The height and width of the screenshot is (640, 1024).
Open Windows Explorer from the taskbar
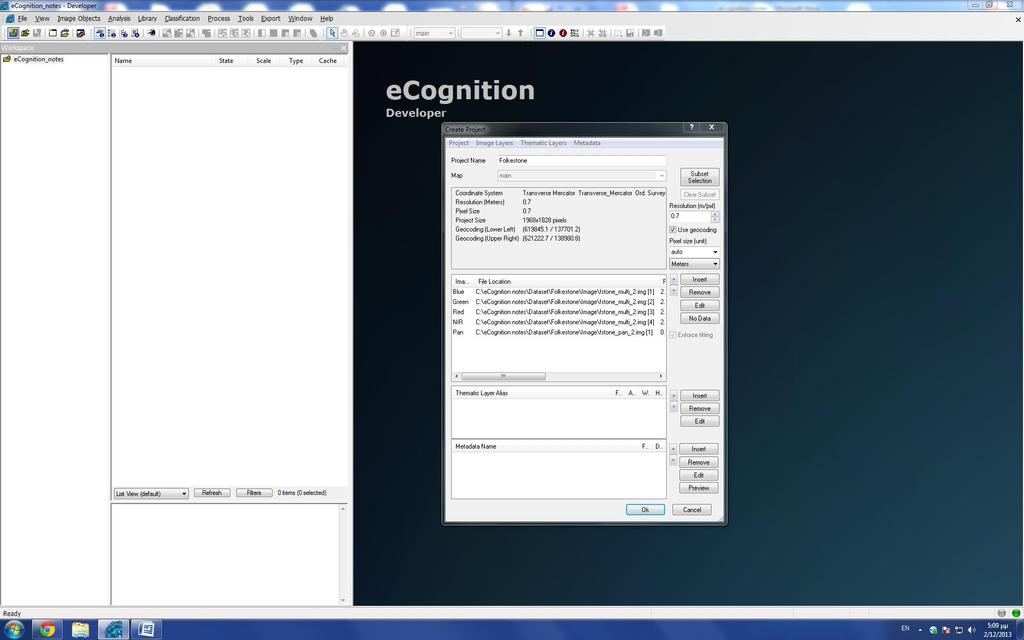pyautogui.click(x=80, y=630)
